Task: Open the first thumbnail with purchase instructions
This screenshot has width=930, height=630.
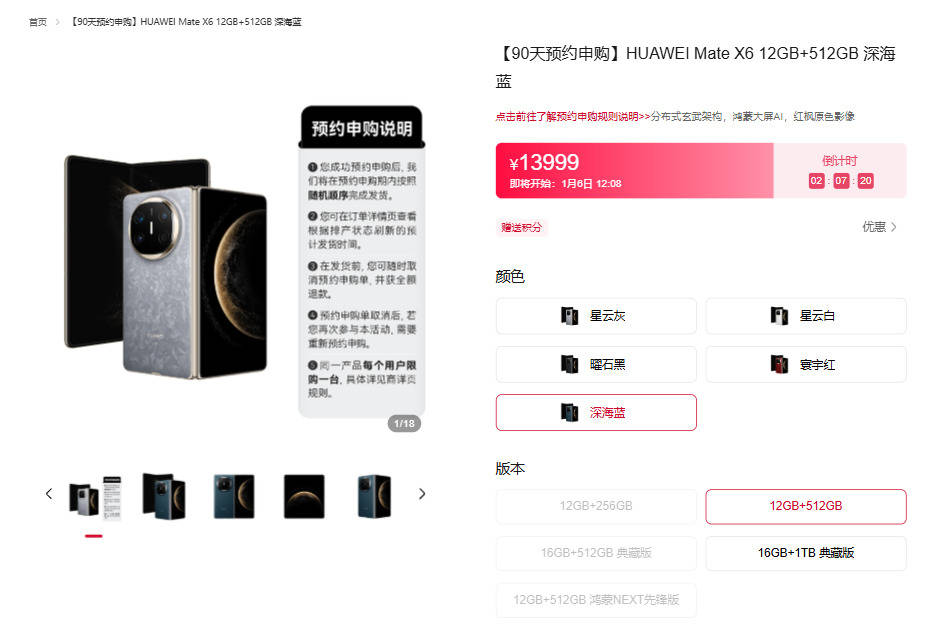Action: pos(94,497)
